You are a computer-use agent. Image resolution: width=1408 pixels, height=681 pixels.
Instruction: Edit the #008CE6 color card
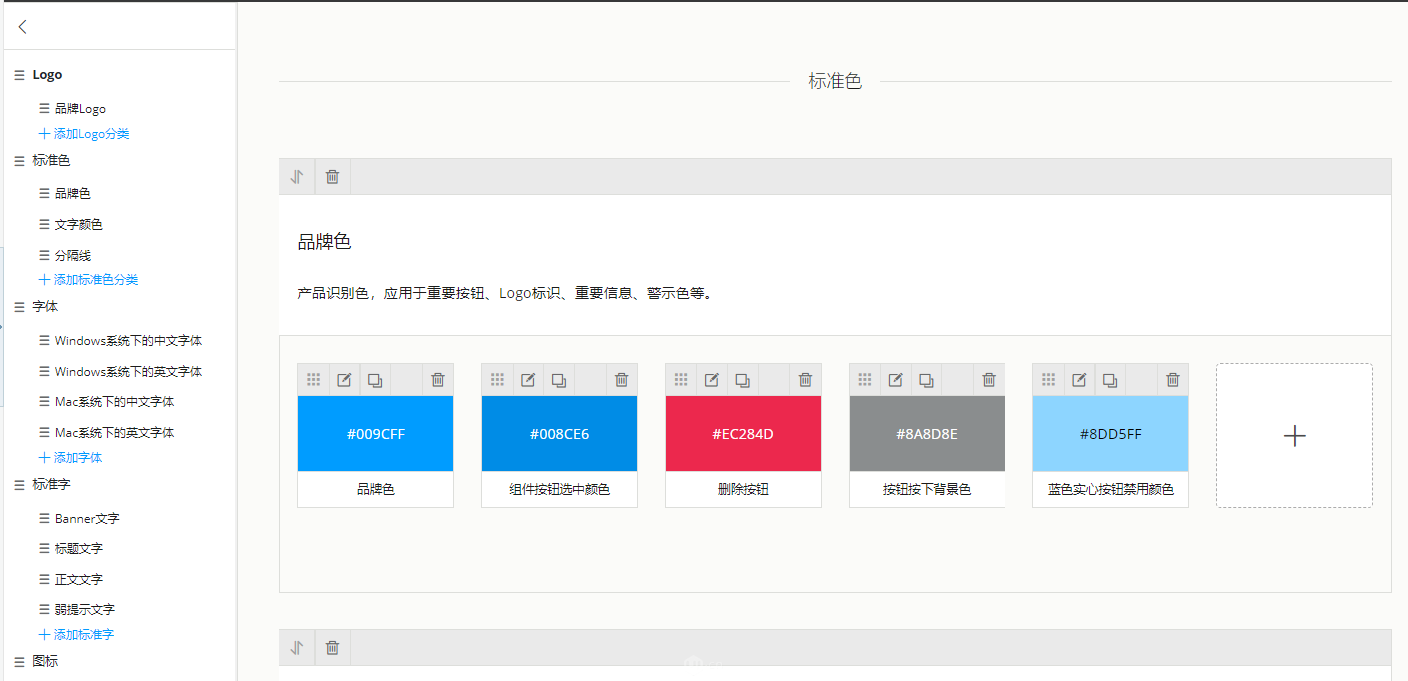528,380
